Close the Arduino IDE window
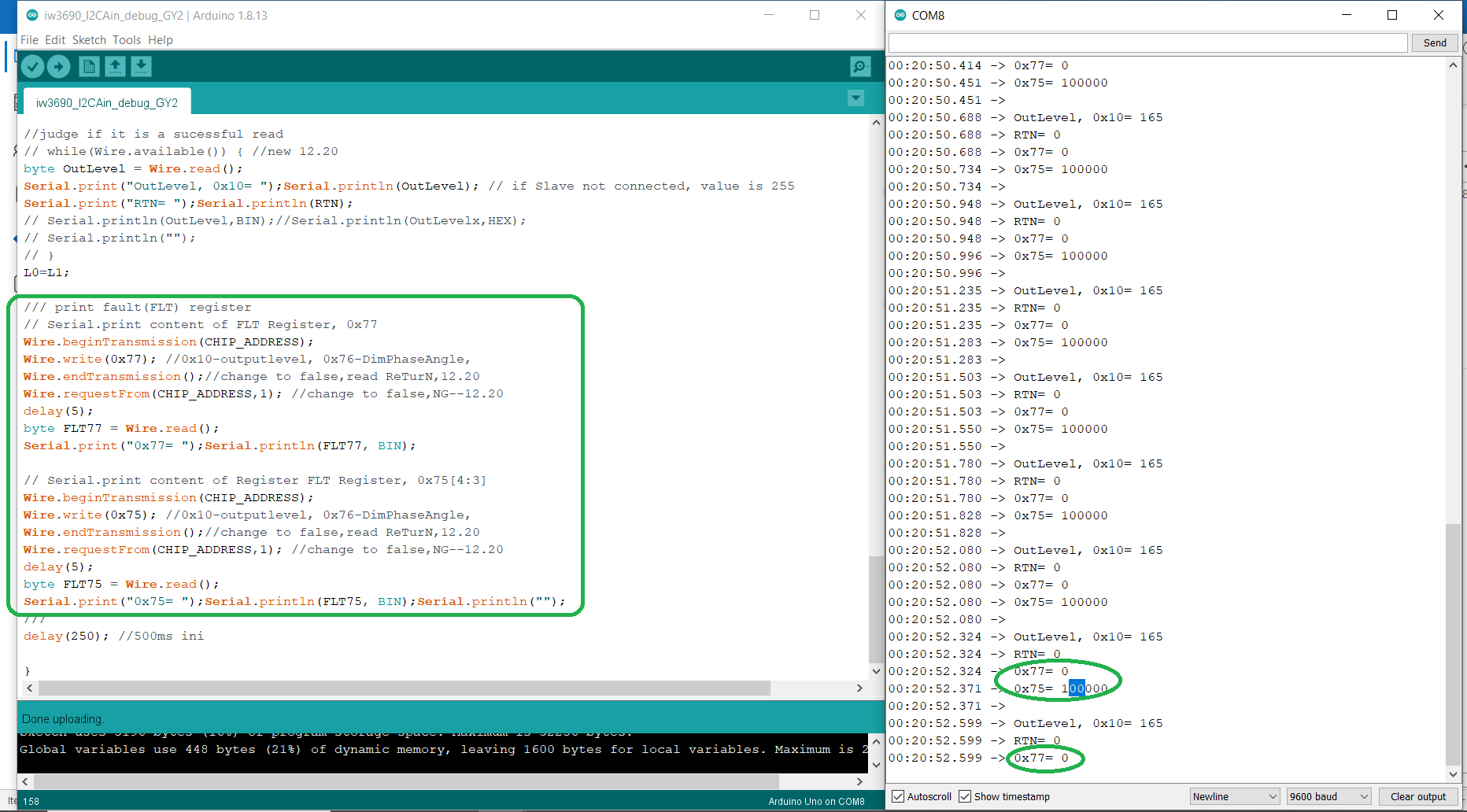 pyautogui.click(x=861, y=15)
